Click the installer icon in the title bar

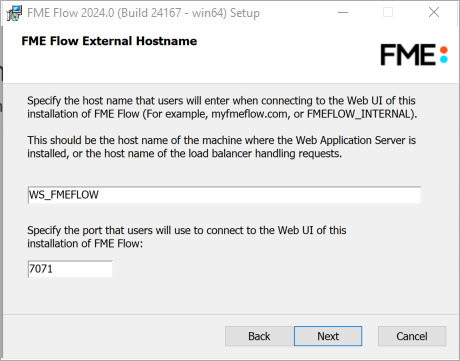pyautogui.click(x=14, y=13)
